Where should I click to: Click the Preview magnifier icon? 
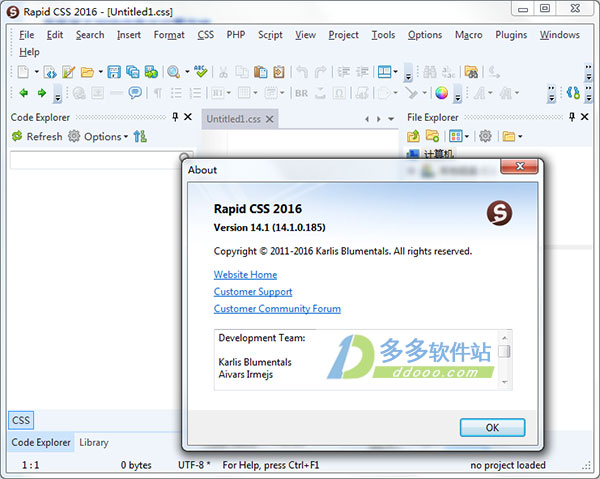[174, 72]
